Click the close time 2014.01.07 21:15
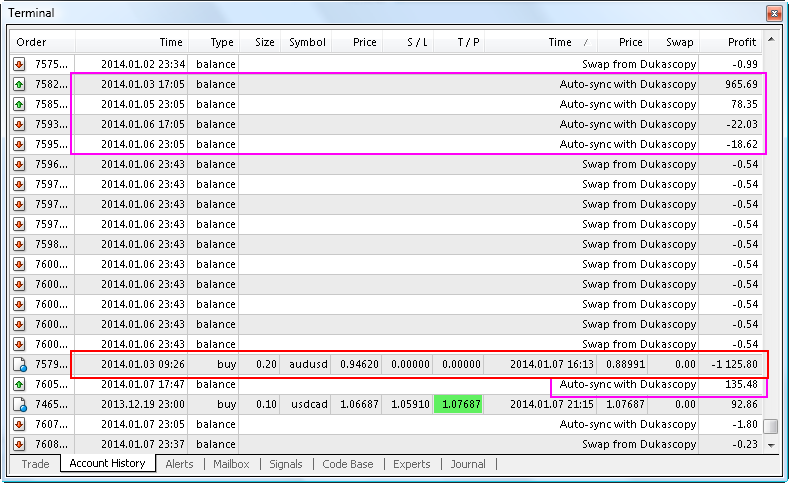Viewport: 789px width, 483px height. [x=552, y=405]
